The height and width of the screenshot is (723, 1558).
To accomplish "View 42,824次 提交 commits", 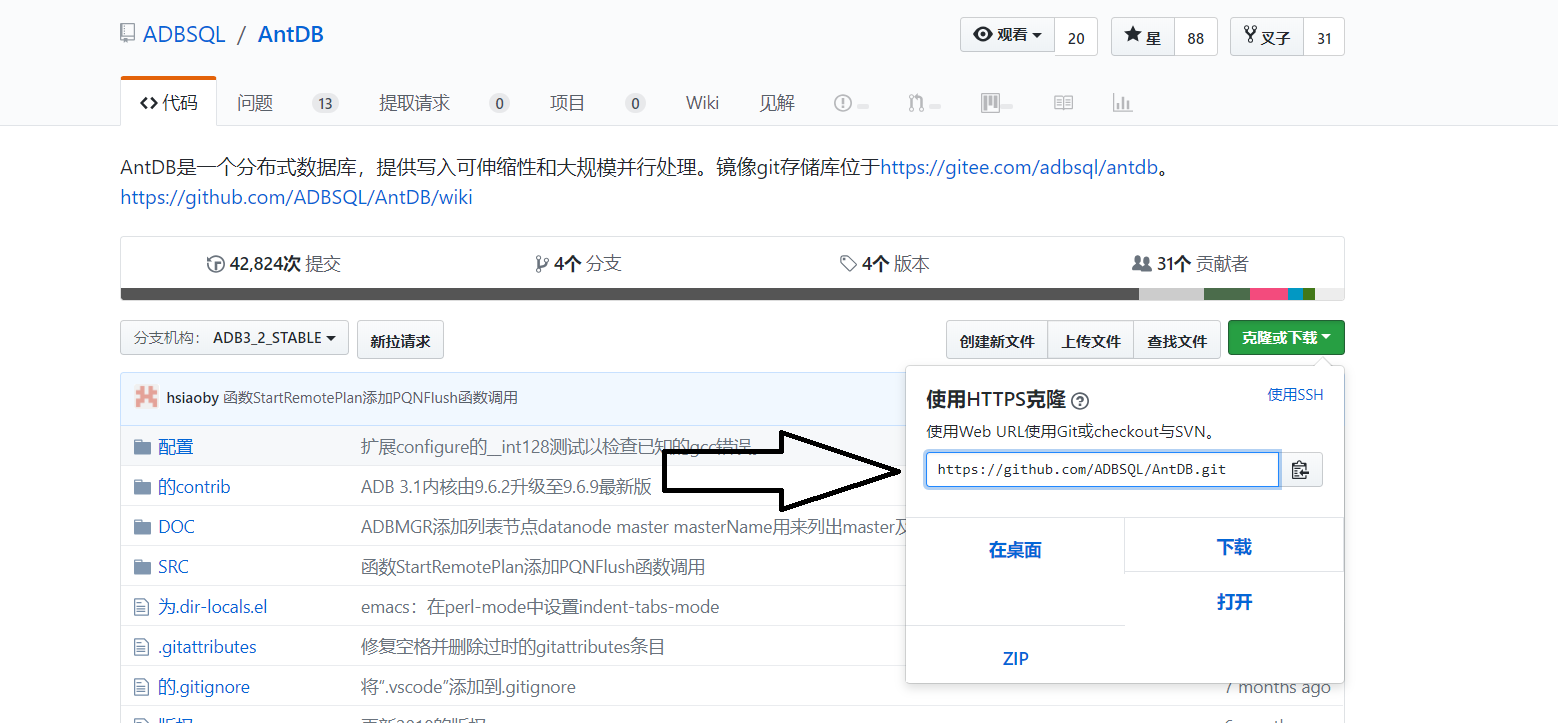I will click(274, 264).
